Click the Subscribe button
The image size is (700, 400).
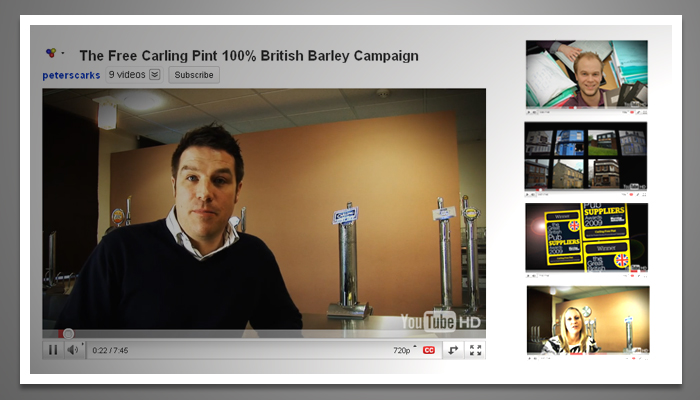(194, 75)
